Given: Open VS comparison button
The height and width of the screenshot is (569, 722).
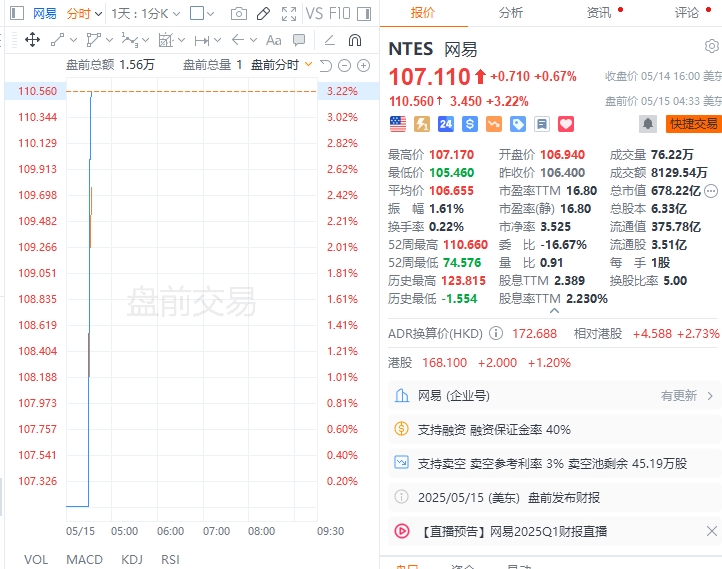Looking at the screenshot, I should (314, 14).
